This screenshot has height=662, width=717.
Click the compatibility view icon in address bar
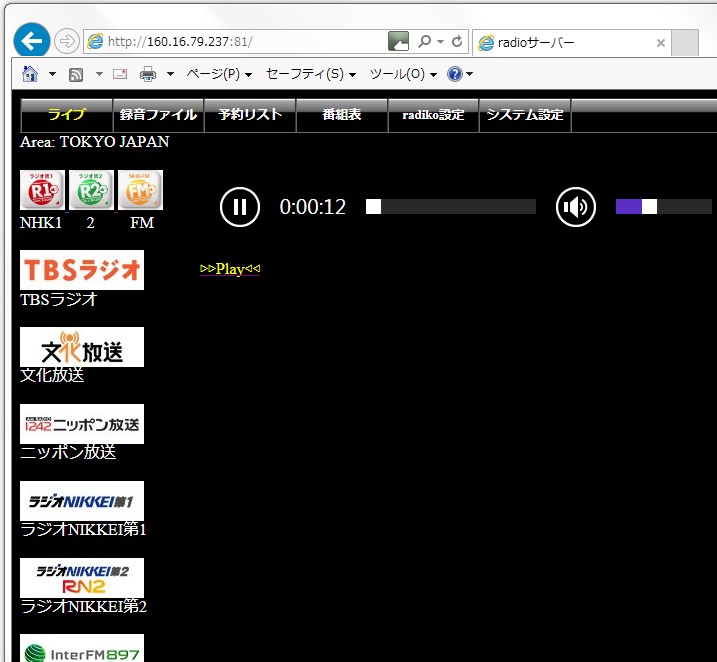(398, 42)
